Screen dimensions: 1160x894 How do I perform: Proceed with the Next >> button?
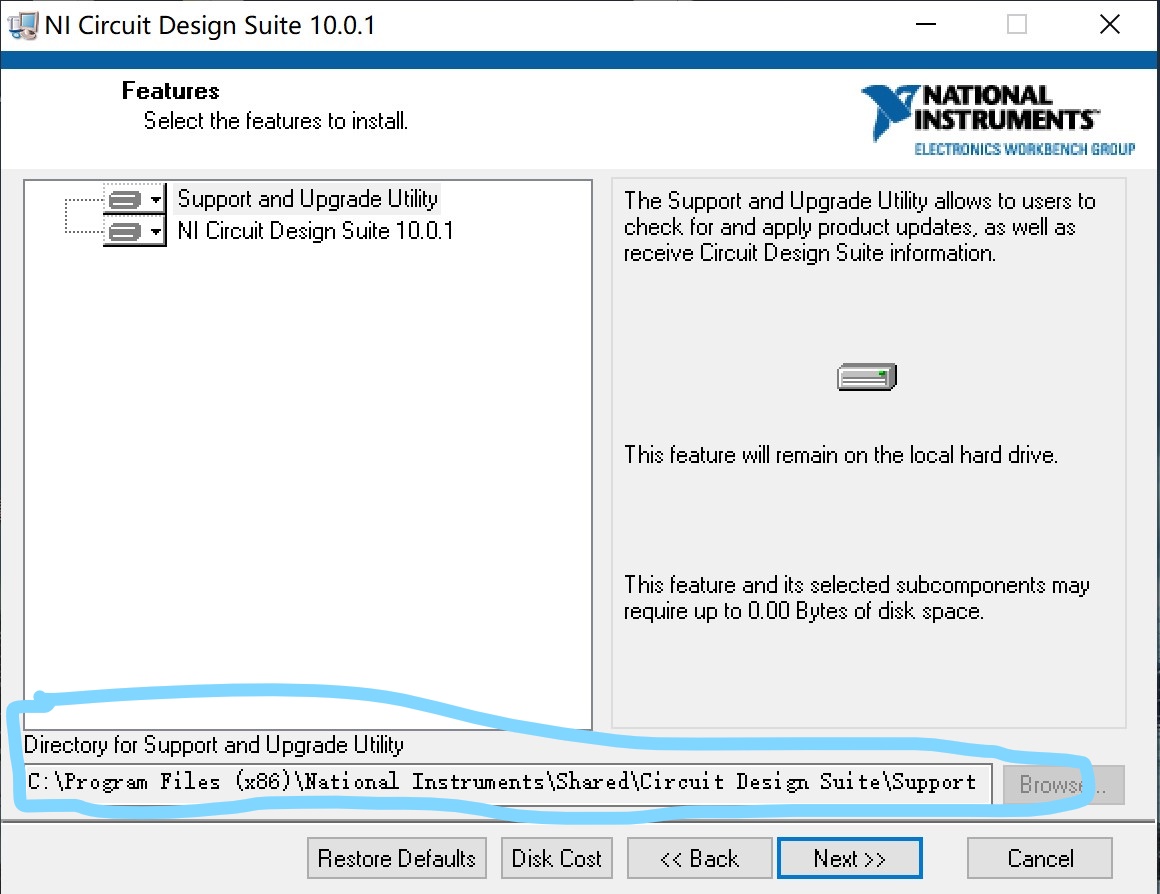849,858
